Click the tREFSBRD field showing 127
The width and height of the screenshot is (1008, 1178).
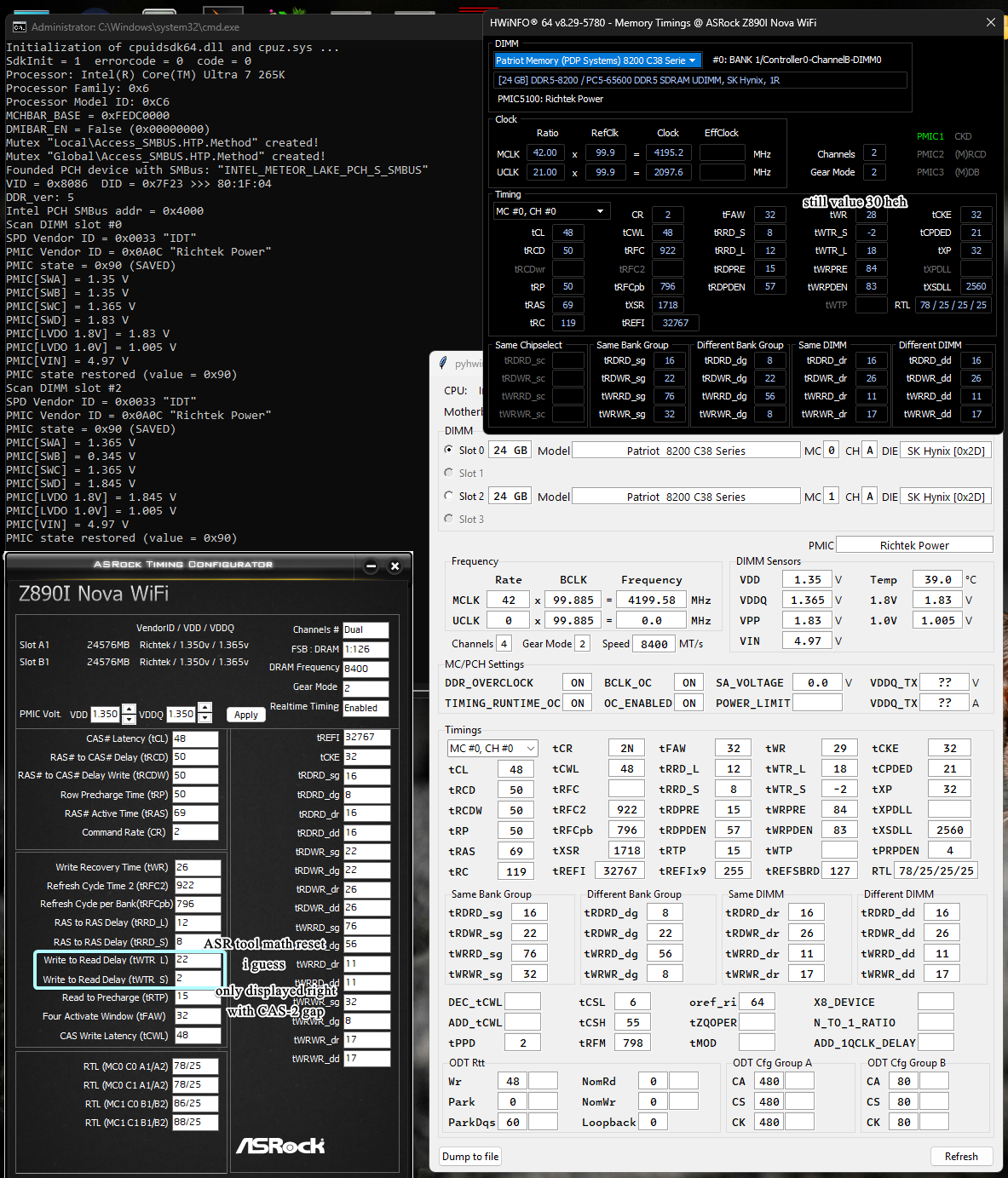(x=839, y=871)
